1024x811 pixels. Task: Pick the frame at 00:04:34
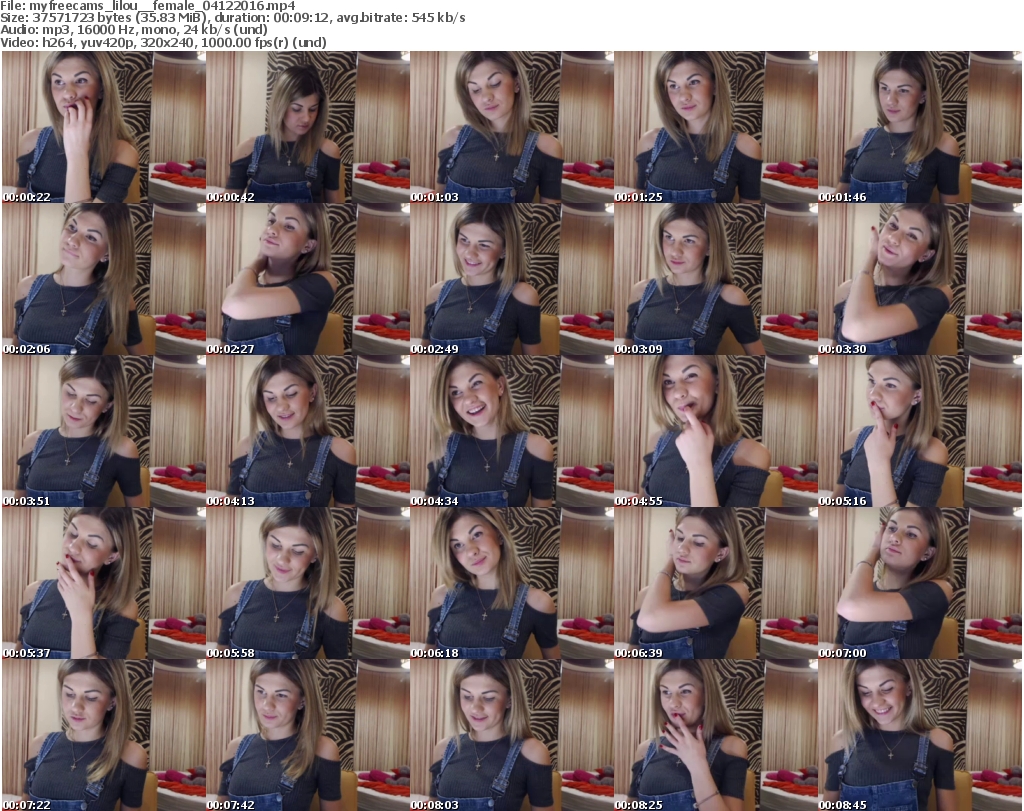coord(511,432)
